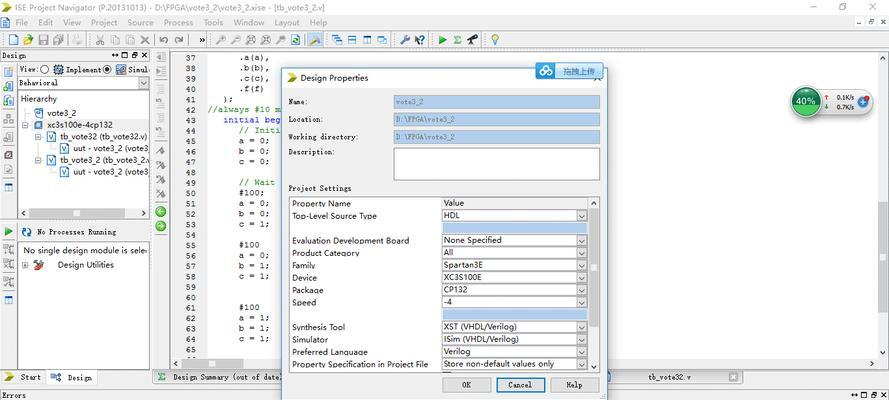Open the Device XC3S100E dropdown
889x400 pixels.
581,278
